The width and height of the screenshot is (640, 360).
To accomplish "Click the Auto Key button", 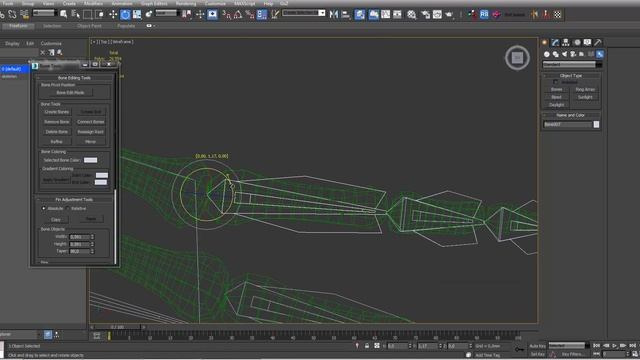I will click(538, 346).
